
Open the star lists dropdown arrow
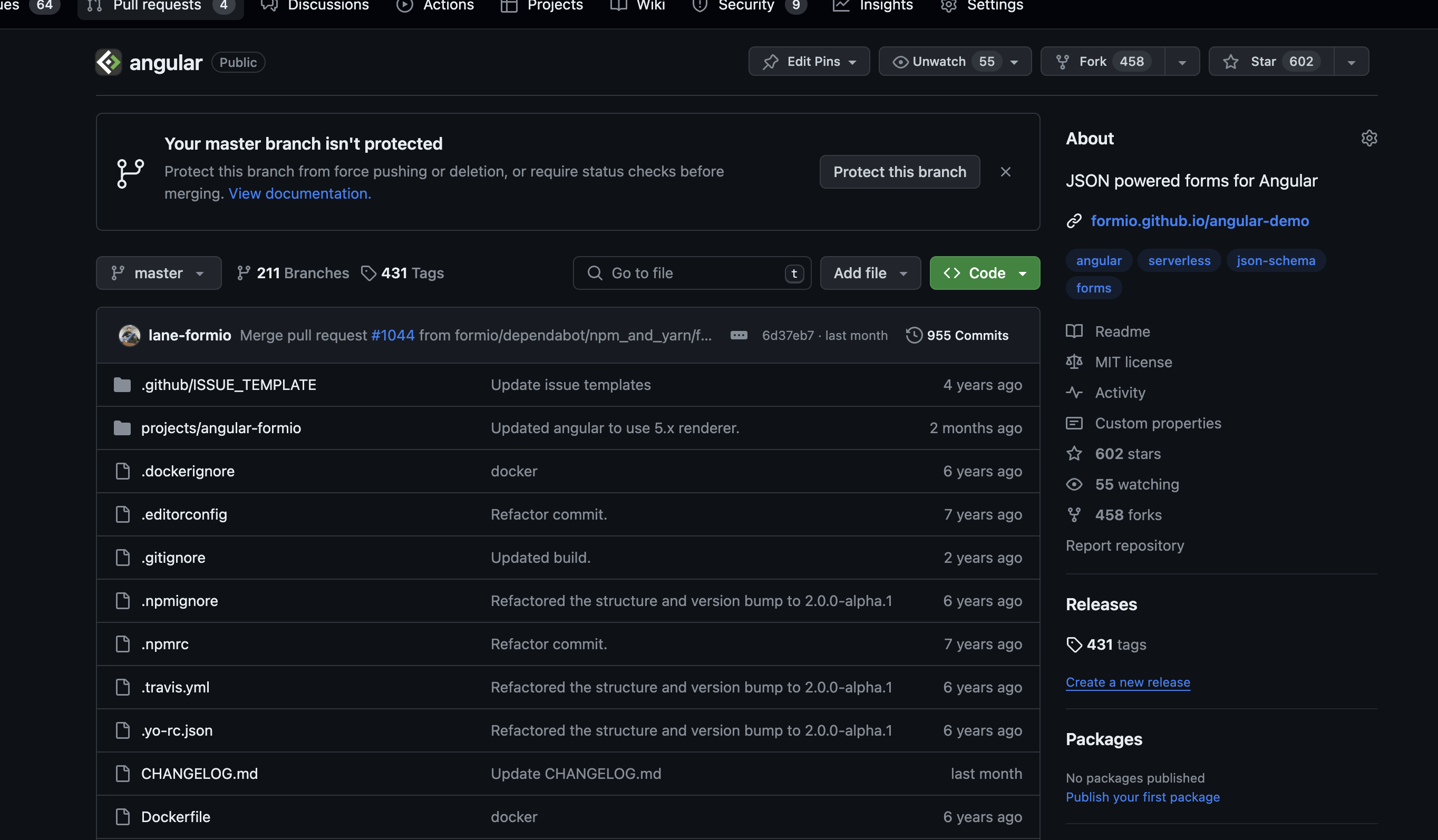(1350, 62)
